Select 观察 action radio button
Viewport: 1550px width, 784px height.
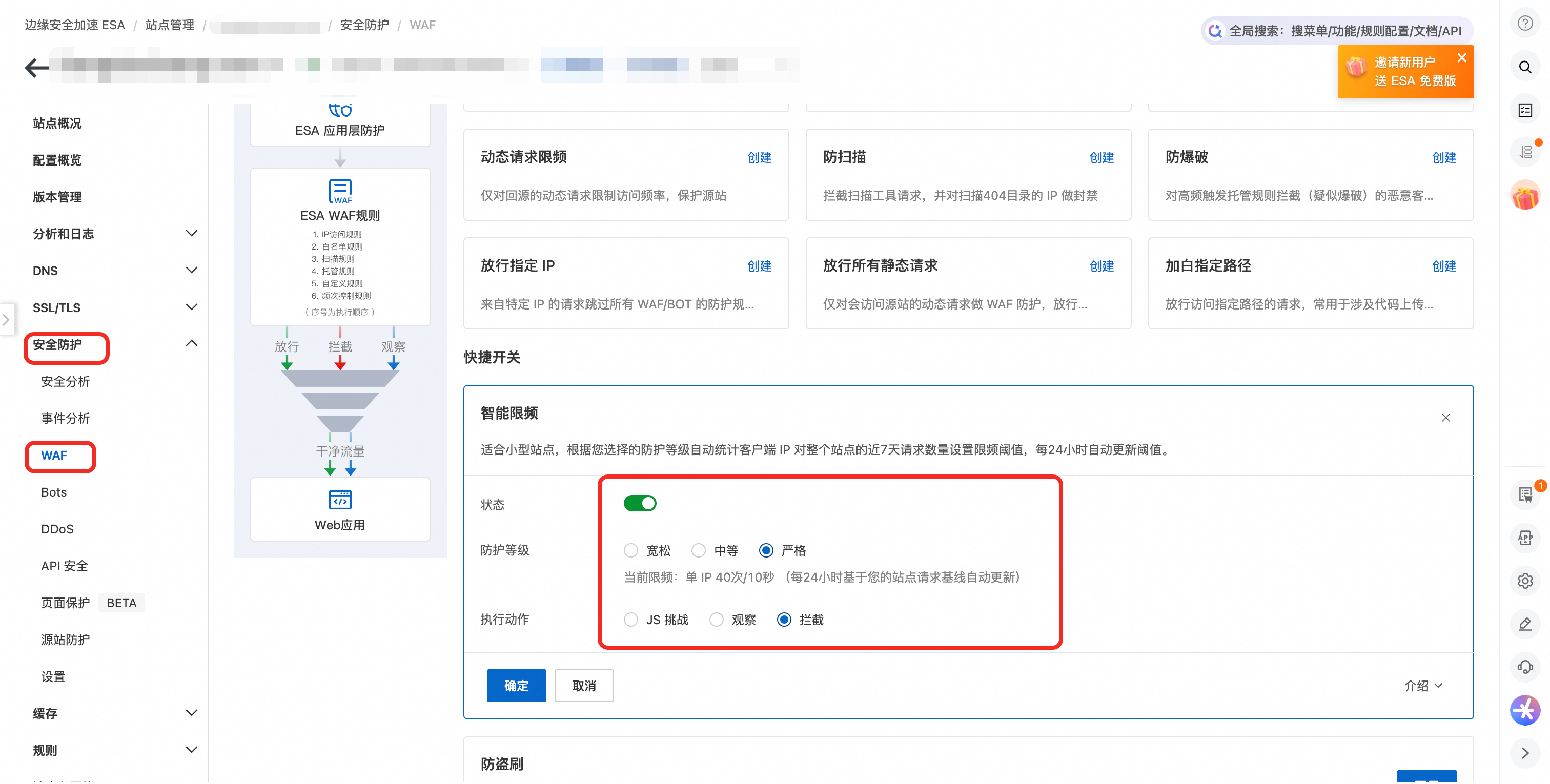tap(716, 619)
